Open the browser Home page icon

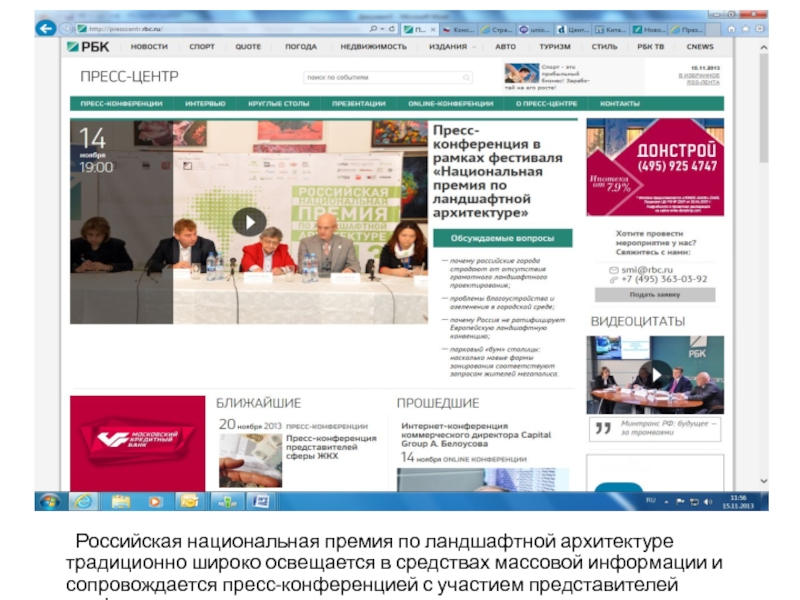[x=731, y=29]
